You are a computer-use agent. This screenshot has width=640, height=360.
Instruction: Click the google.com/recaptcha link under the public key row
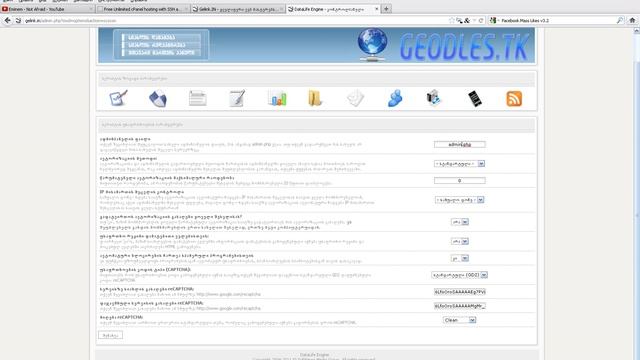click(228, 294)
